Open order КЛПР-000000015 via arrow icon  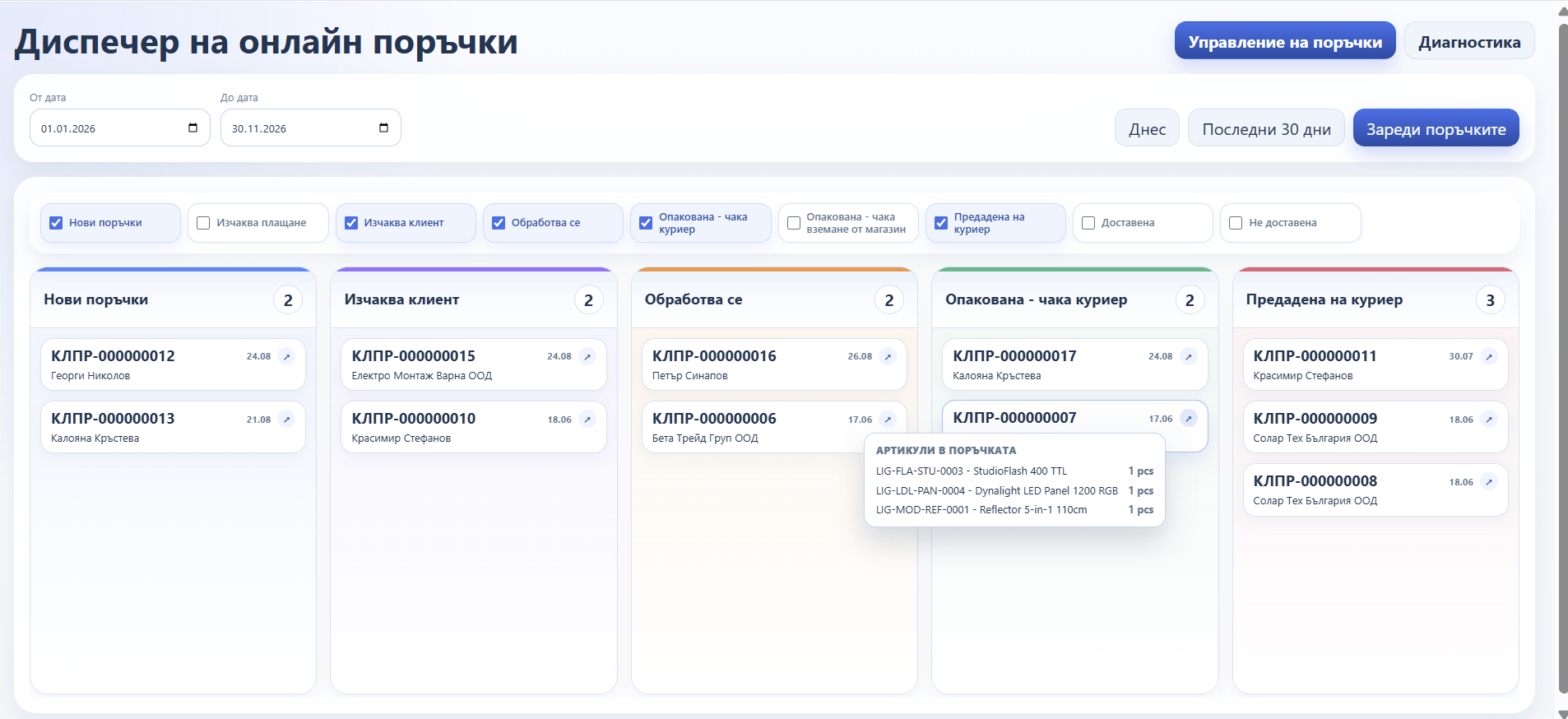(x=587, y=356)
